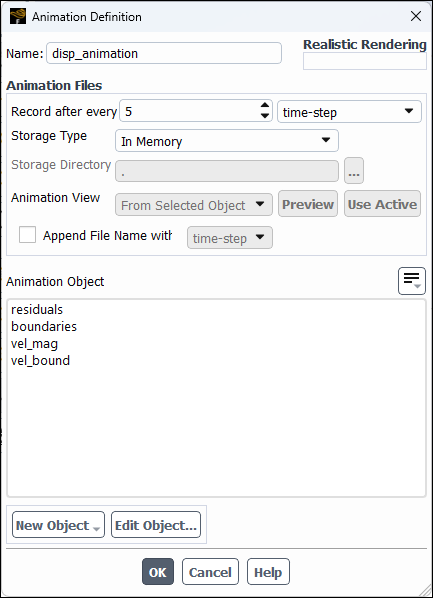Screen dimensions: 433x598
Task: Close the Animation Definition dialog
Action: pyautogui.click(x=415, y=16)
